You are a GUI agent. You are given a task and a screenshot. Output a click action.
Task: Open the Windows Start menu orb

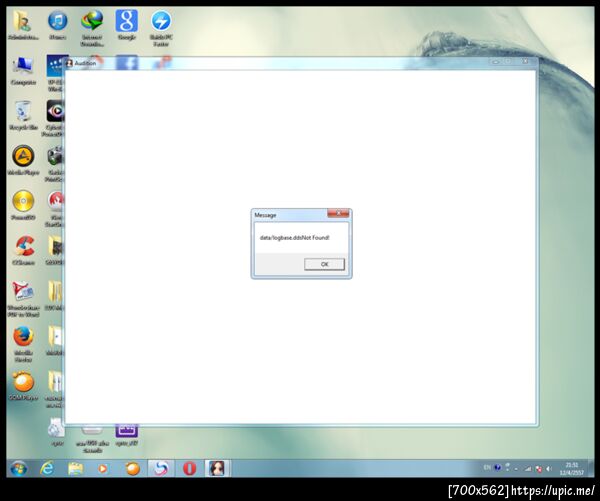[18, 468]
